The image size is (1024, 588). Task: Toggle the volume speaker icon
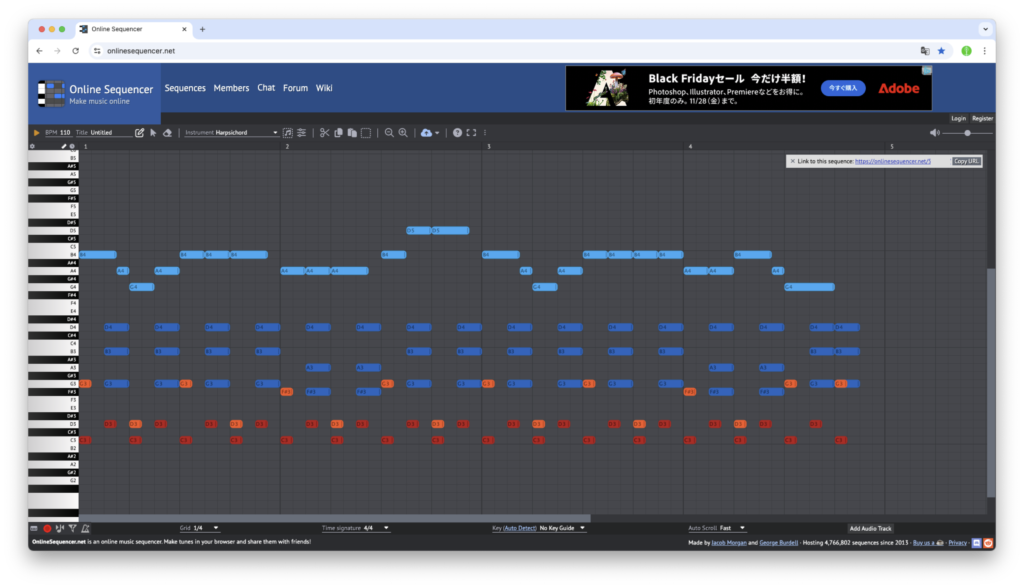934,132
